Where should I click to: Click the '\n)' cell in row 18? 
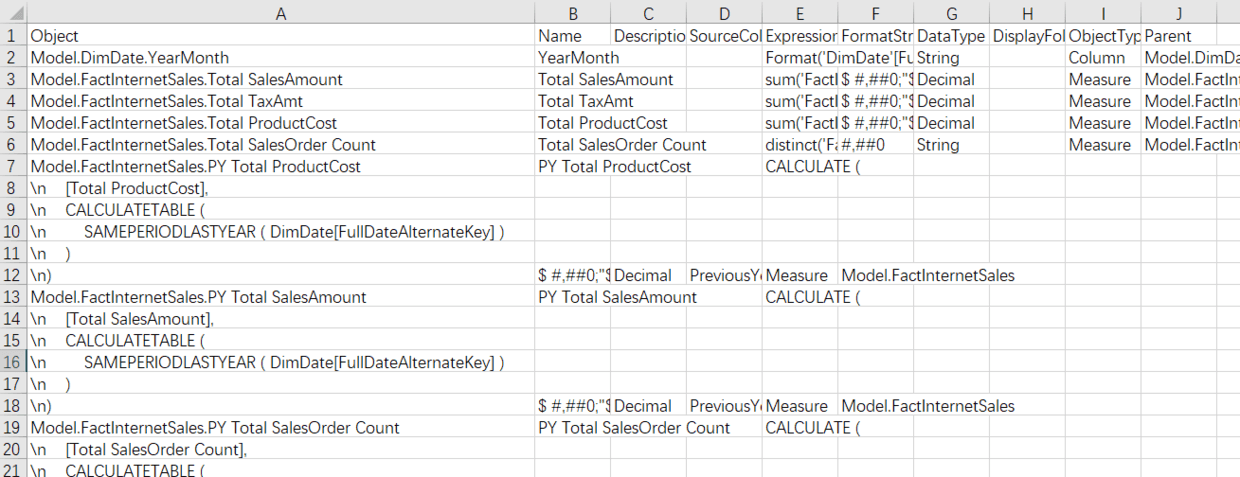pos(280,406)
